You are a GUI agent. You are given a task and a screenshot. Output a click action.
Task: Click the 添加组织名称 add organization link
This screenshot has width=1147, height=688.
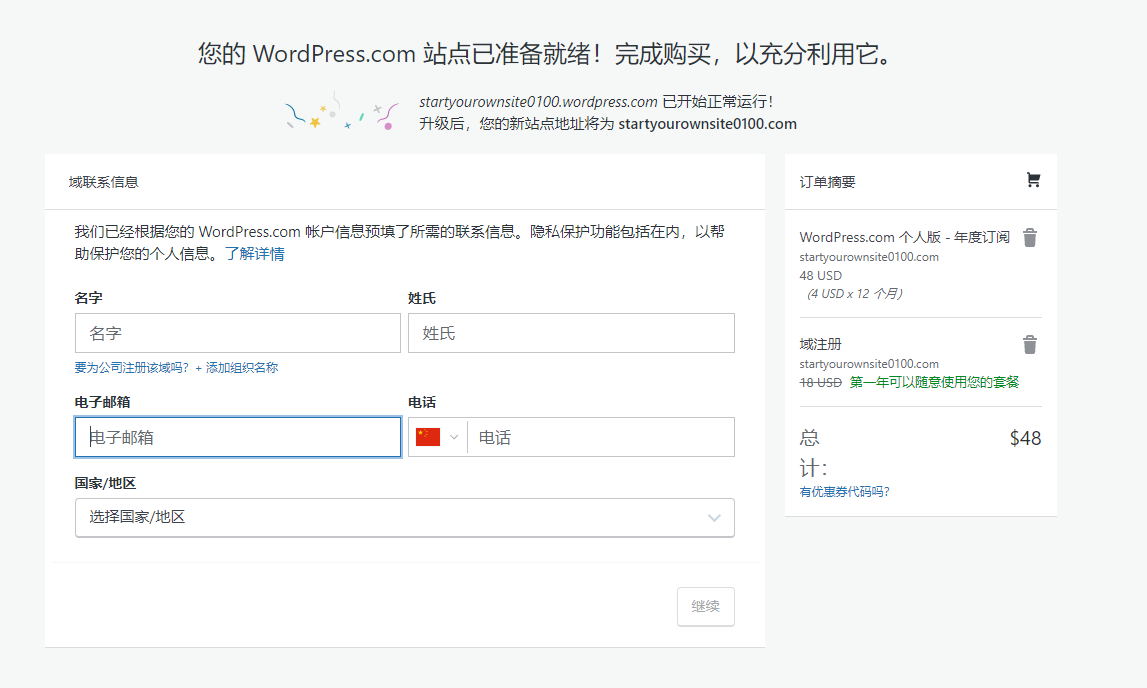236,368
